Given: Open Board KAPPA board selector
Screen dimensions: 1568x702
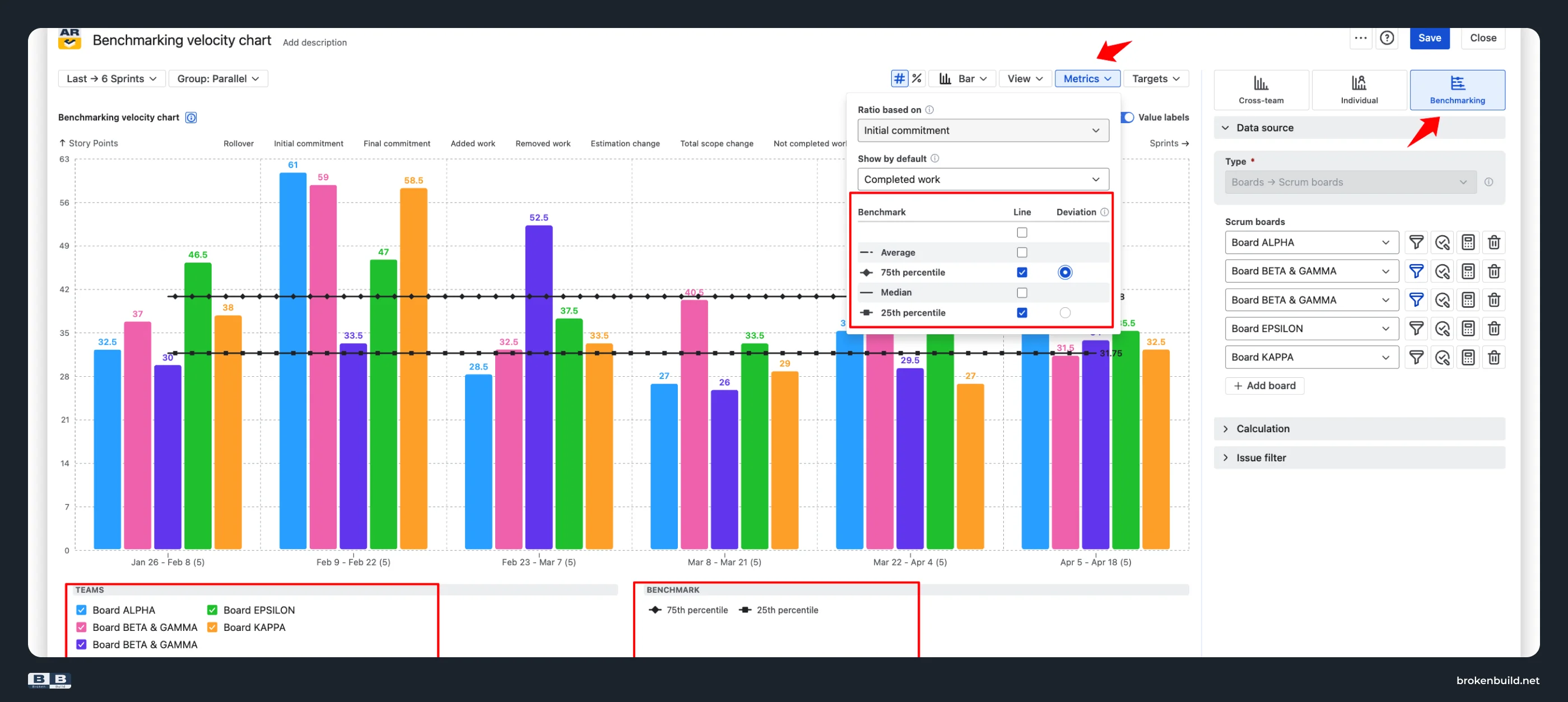Looking at the screenshot, I should point(1312,357).
